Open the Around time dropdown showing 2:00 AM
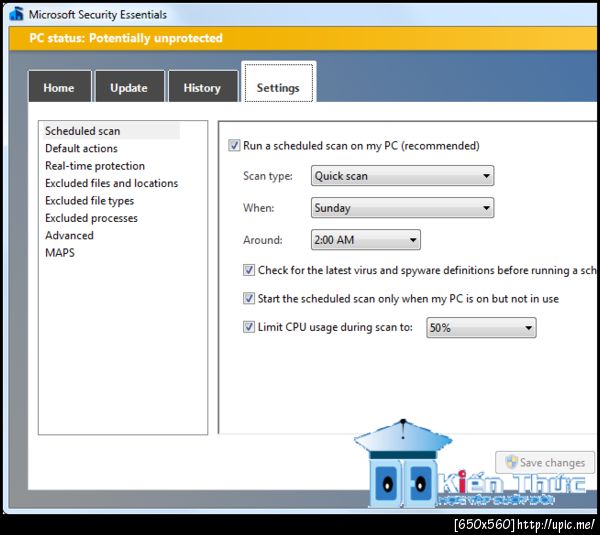 [x=366, y=240]
